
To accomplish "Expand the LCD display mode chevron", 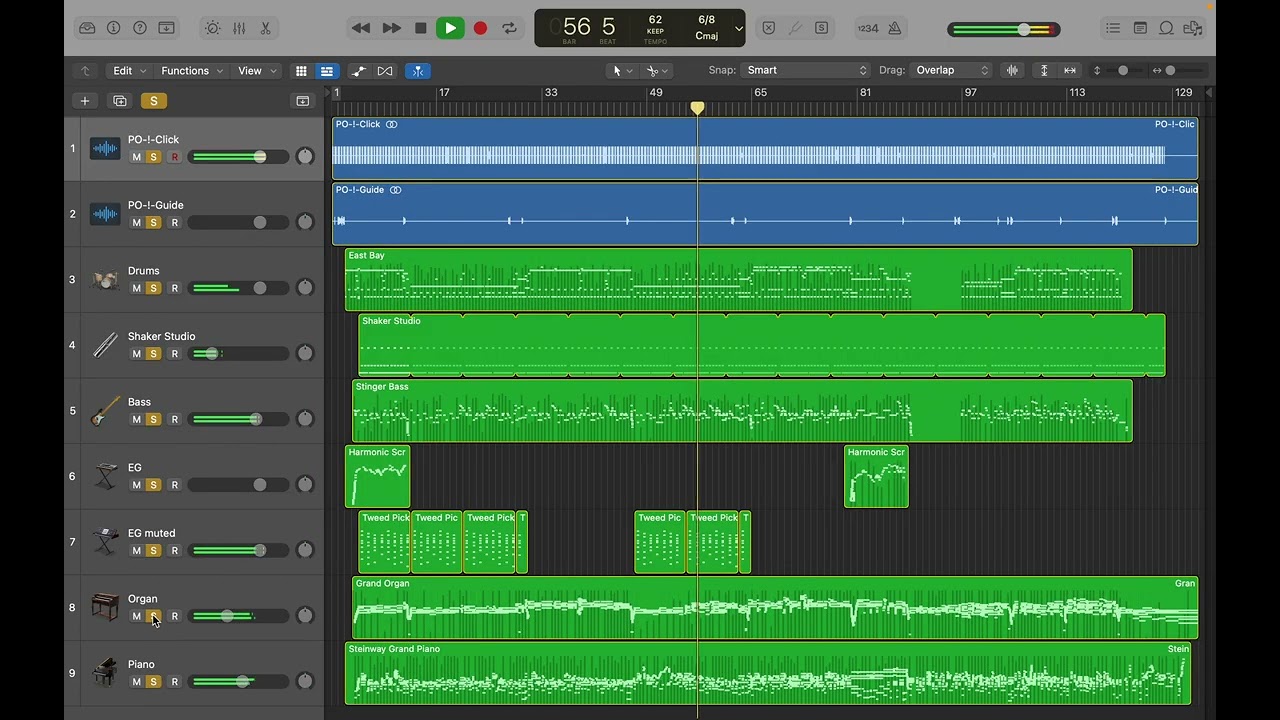I will [739, 29].
